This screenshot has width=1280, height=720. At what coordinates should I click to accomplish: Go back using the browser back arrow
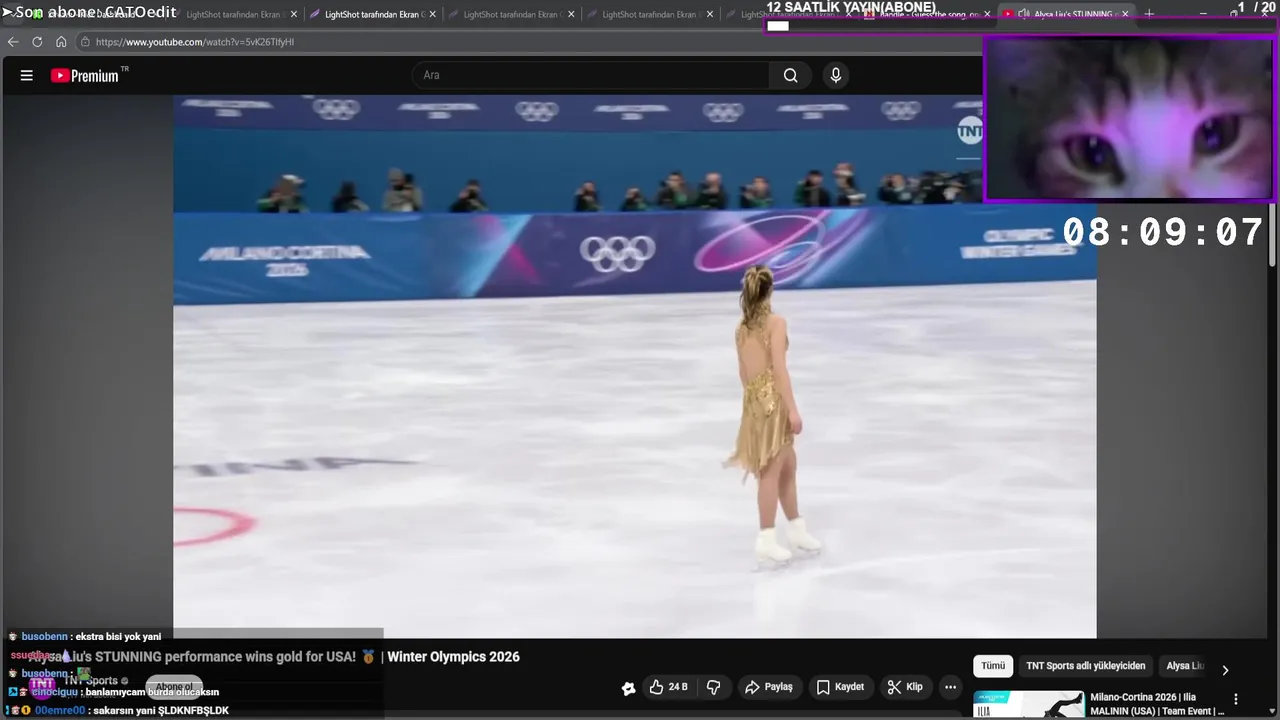point(13,42)
